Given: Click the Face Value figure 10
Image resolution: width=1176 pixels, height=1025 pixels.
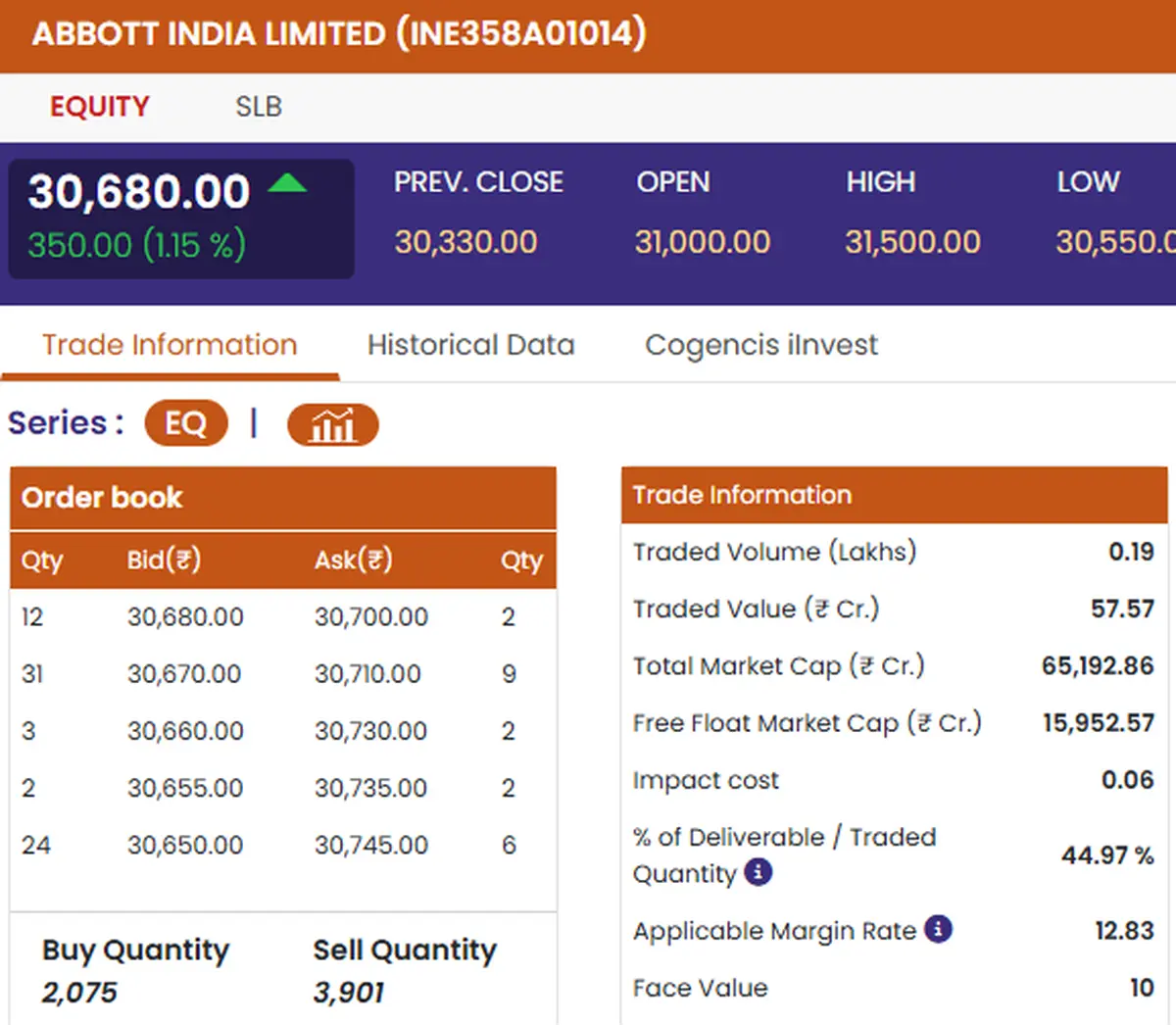Looking at the screenshot, I should pyautogui.click(x=1142, y=987).
